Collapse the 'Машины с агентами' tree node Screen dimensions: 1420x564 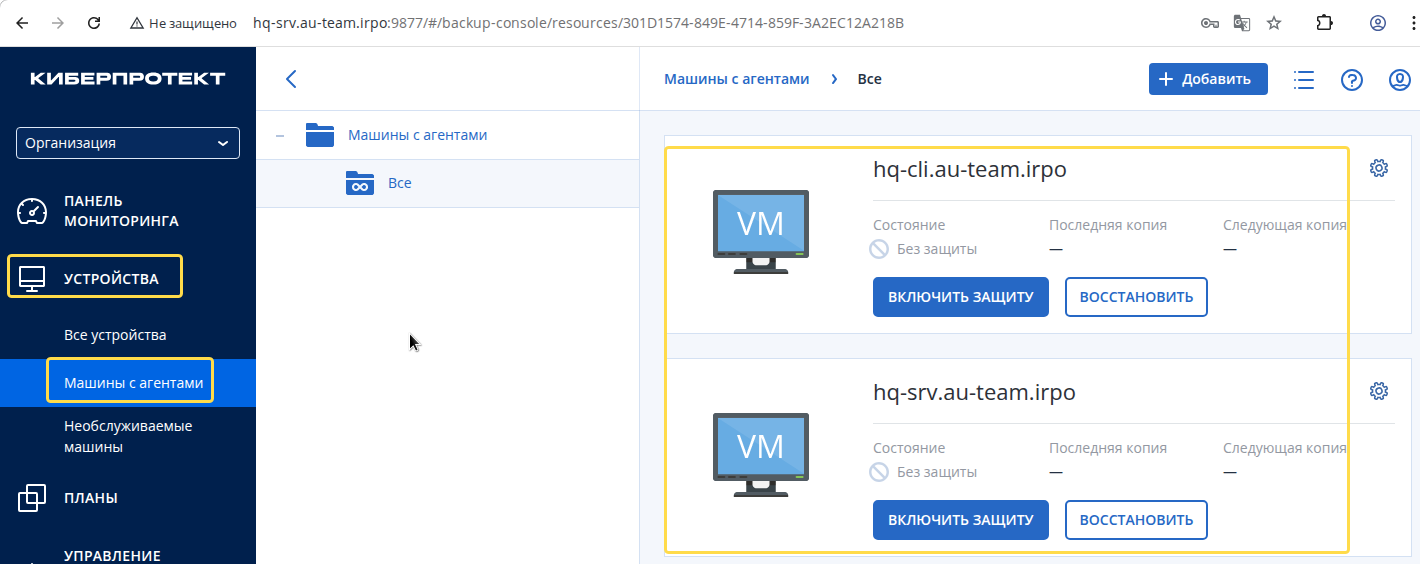pyautogui.click(x=279, y=135)
